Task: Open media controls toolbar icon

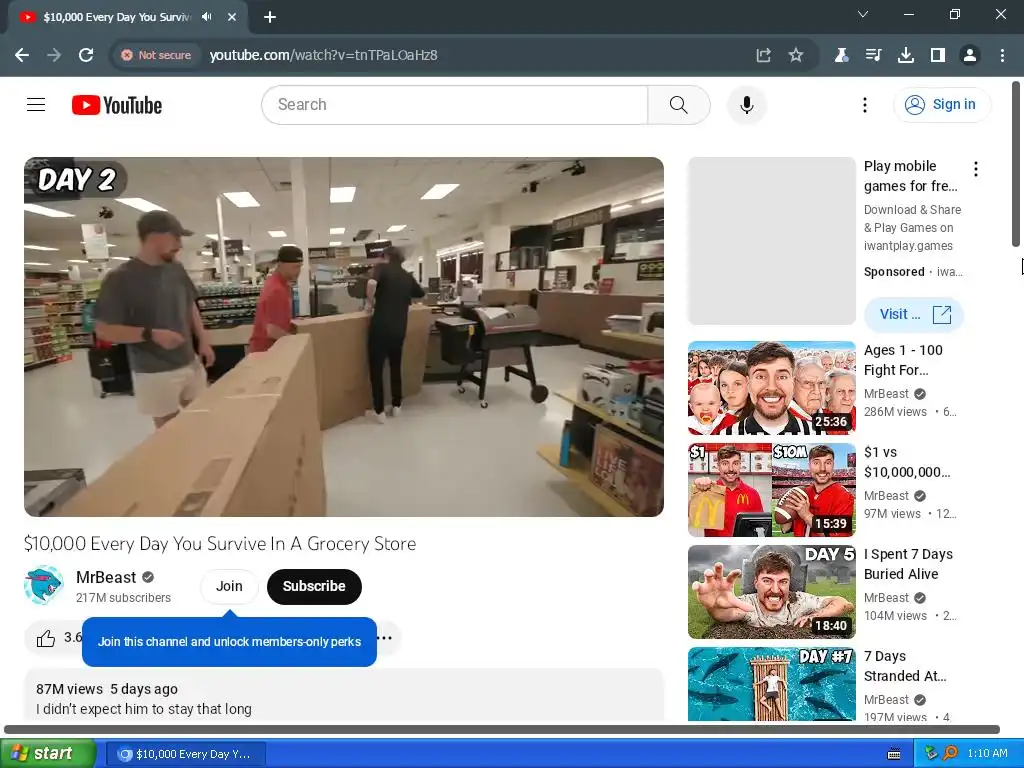Action: pyautogui.click(x=873, y=55)
